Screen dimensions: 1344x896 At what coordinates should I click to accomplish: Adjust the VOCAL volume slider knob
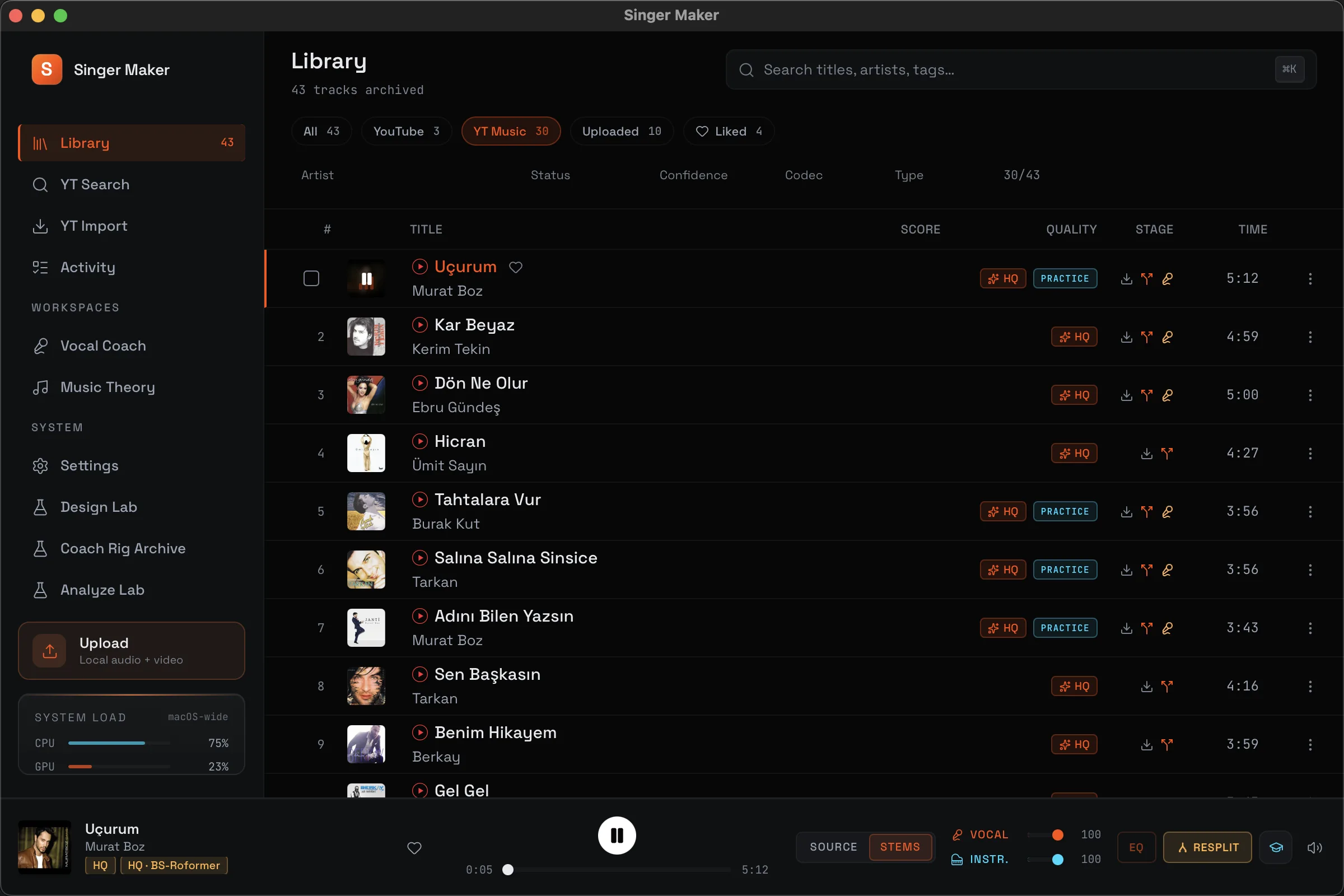(1058, 835)
